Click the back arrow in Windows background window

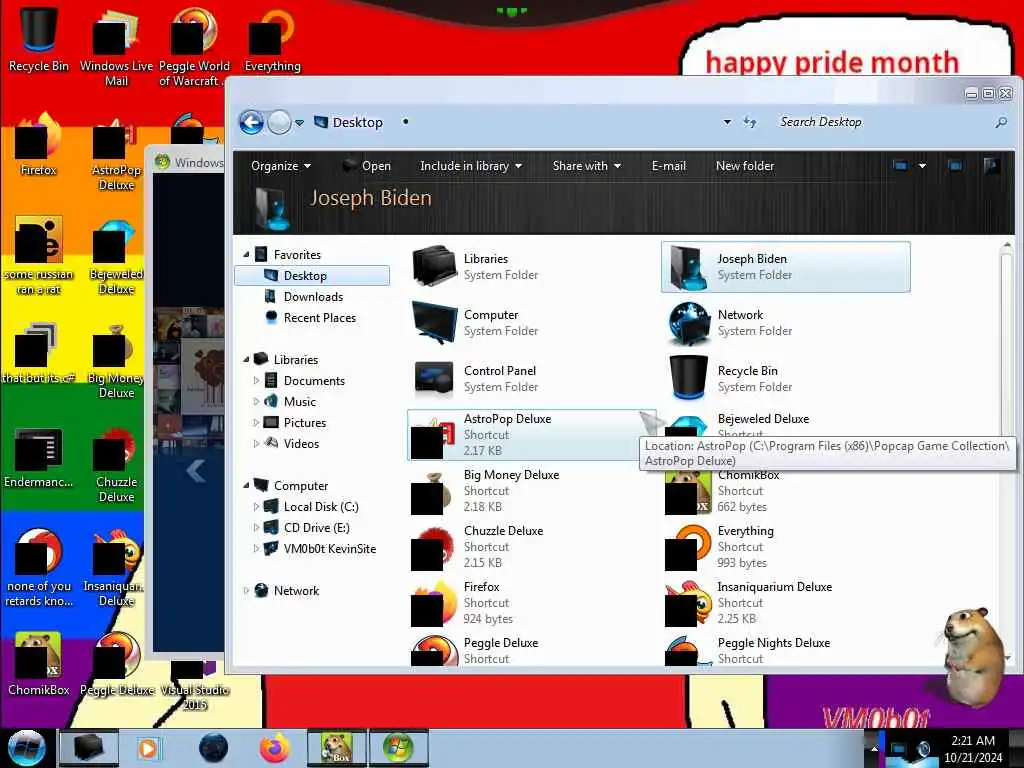195,470
